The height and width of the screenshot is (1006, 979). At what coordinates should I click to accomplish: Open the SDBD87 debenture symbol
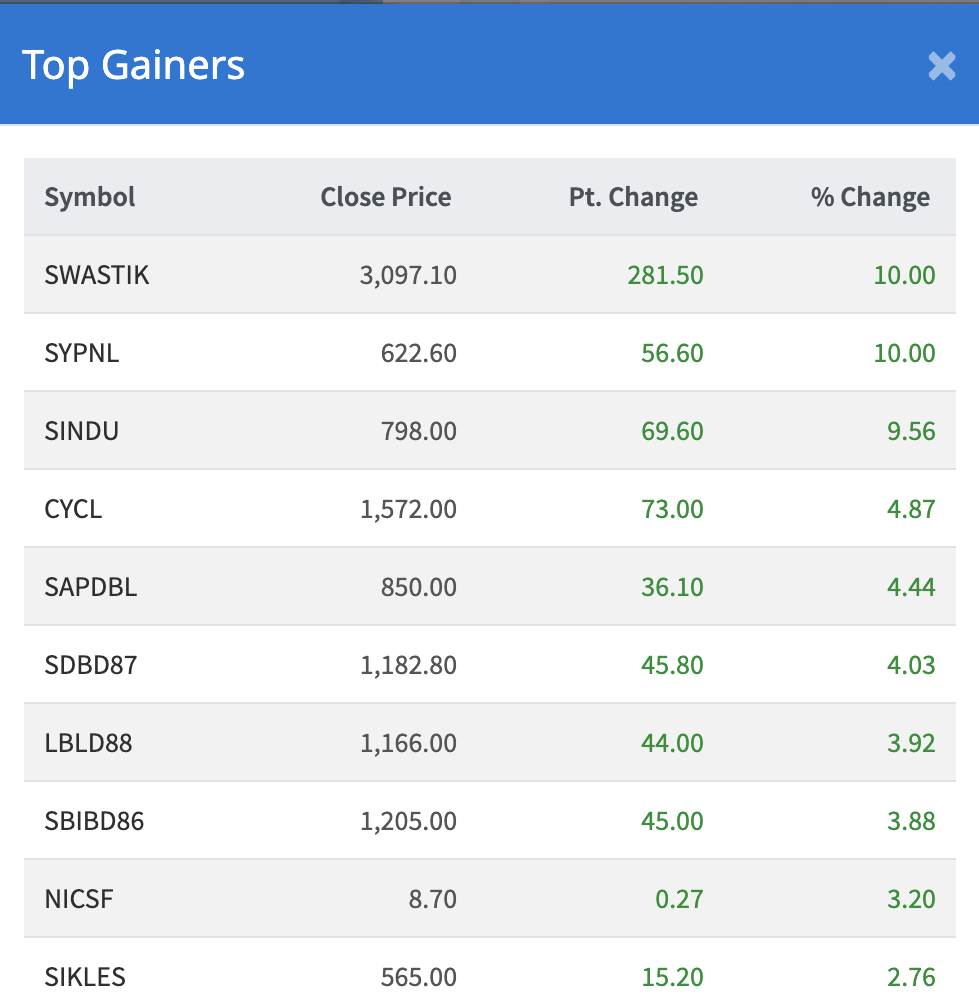[91, 665]
